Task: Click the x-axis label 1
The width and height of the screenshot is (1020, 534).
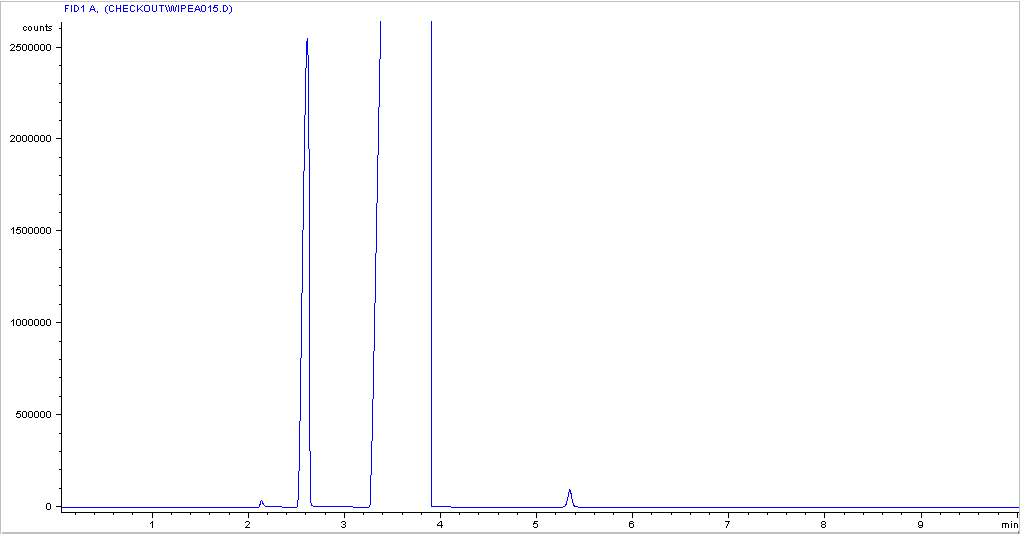Action: click(152, 524)
